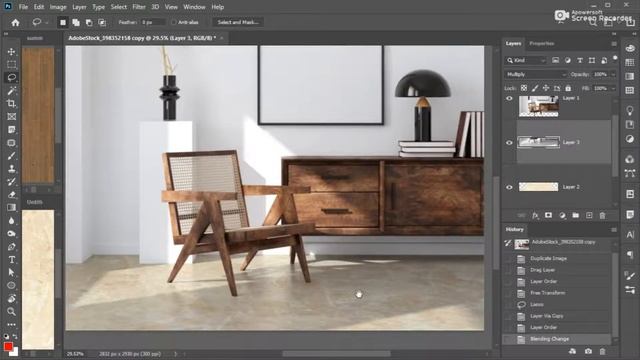Choose New Selection mode button
Screen dimensions: 640x360
pos(63,22)
